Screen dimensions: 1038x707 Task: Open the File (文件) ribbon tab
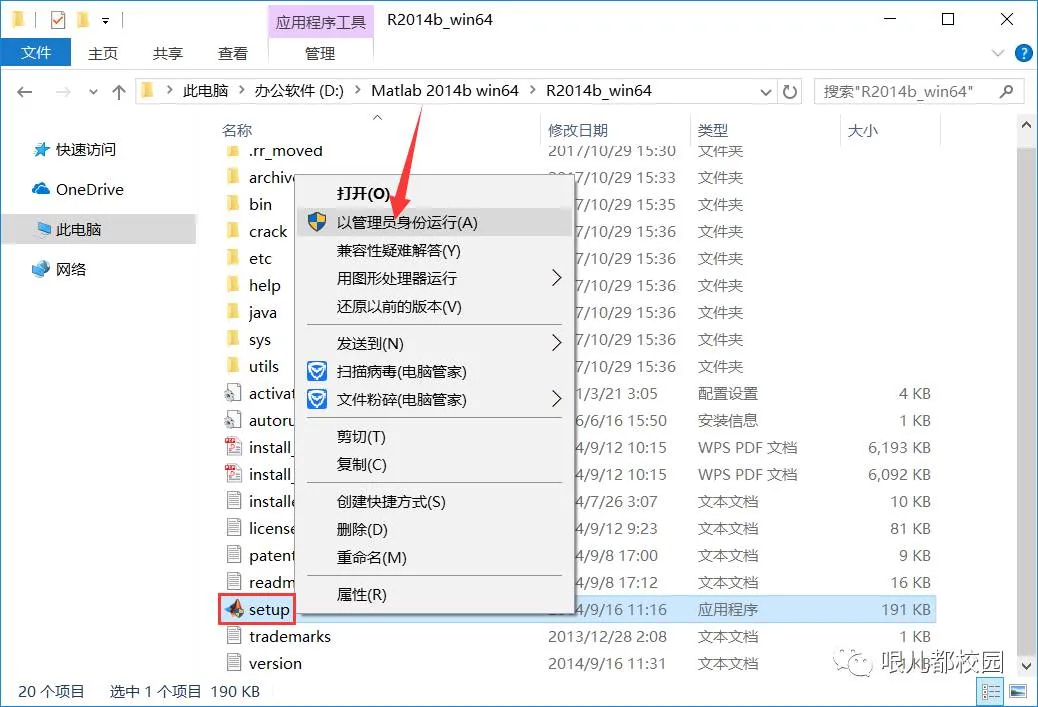point(36,53)
